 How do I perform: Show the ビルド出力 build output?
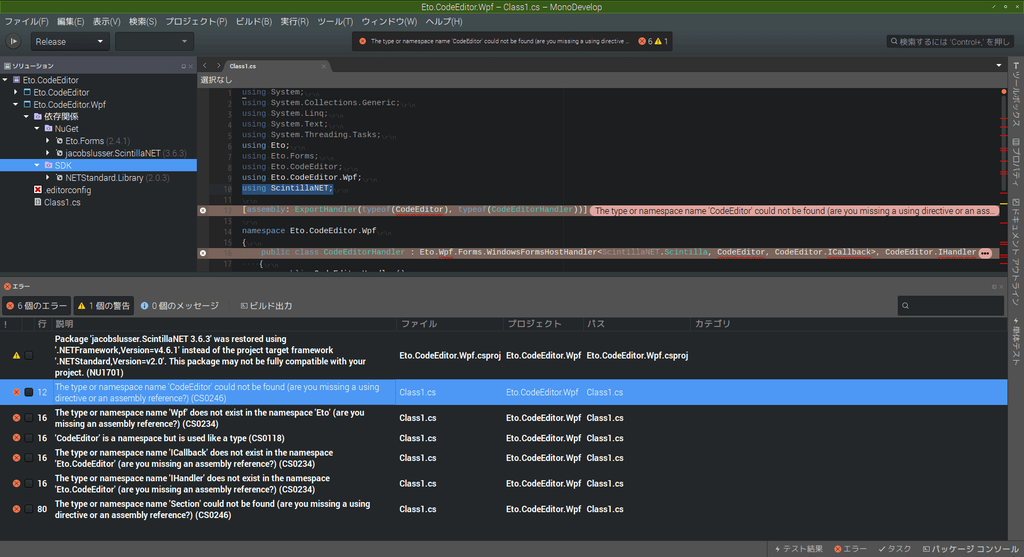[x=266, y=306]
